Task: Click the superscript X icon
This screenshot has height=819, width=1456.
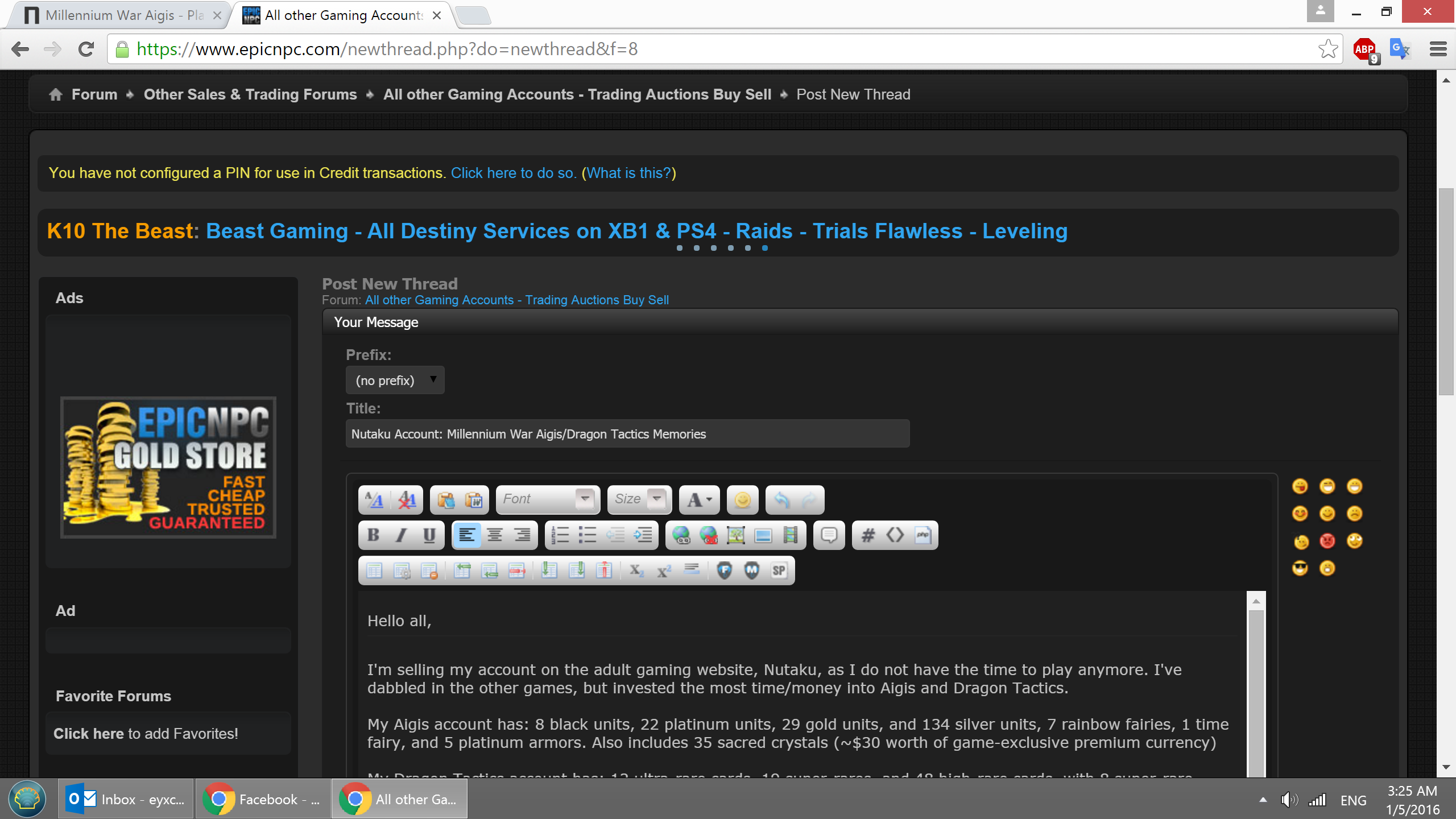Action: click(664, 570)
